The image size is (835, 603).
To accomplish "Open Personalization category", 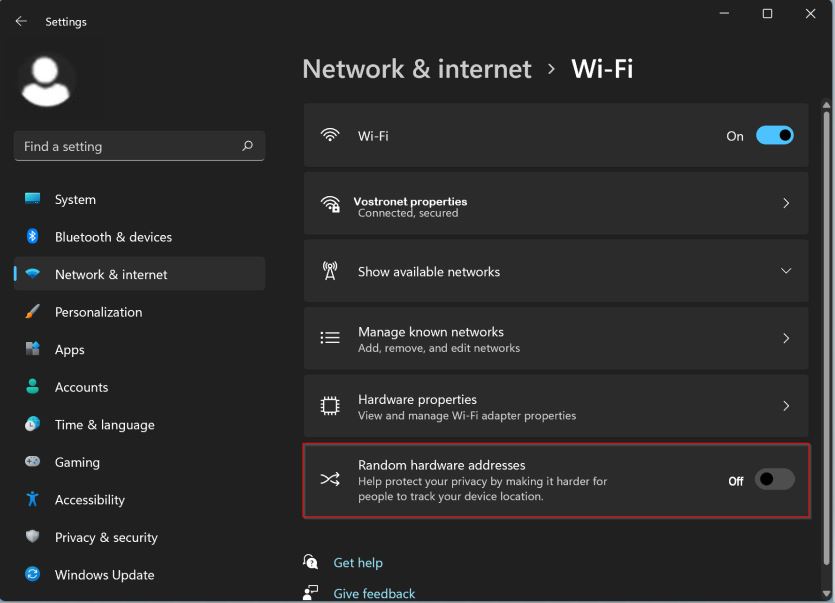I will click(140, 312).
